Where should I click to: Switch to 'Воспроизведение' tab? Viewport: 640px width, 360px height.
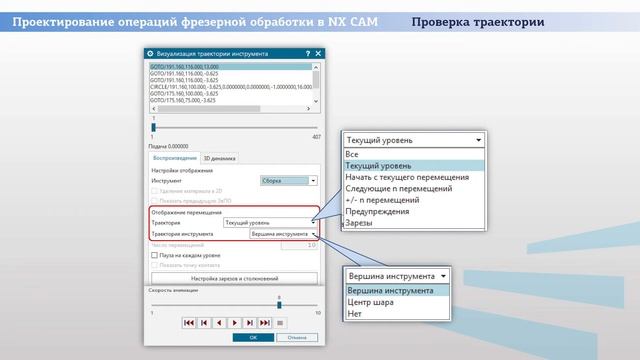click(x=175, y=158)
